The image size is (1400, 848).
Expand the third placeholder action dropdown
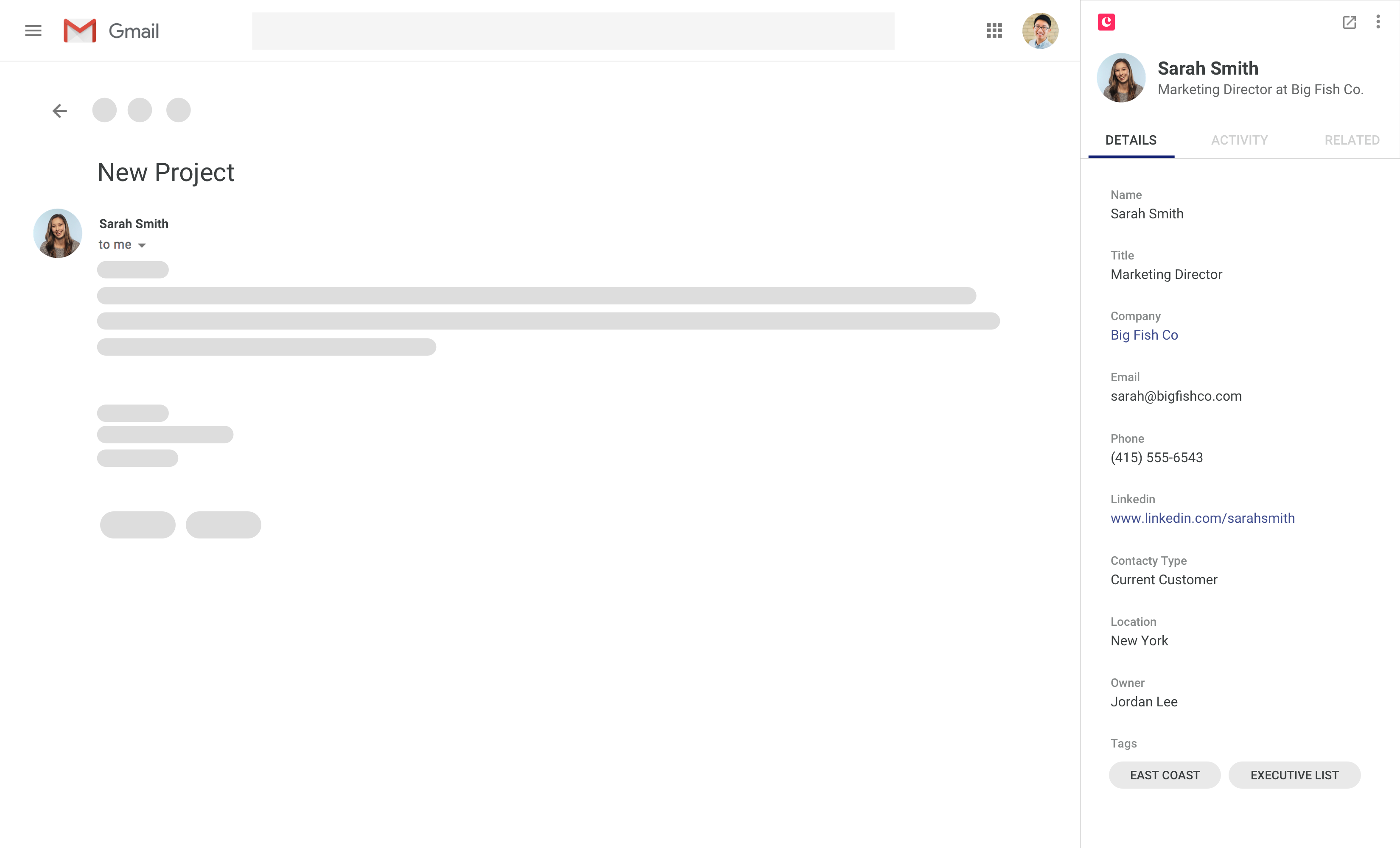click(x=178, y=110)
